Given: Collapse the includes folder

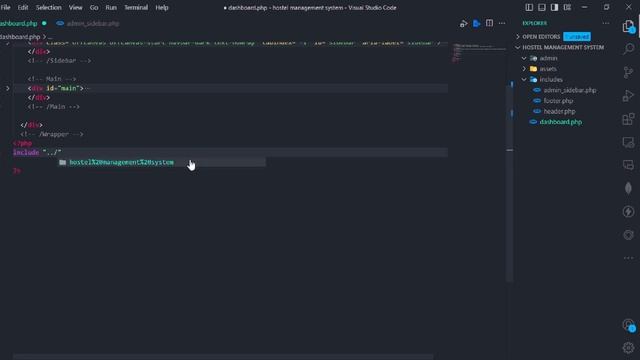Looking at the screenshot, I should click(x=551, y=79).
